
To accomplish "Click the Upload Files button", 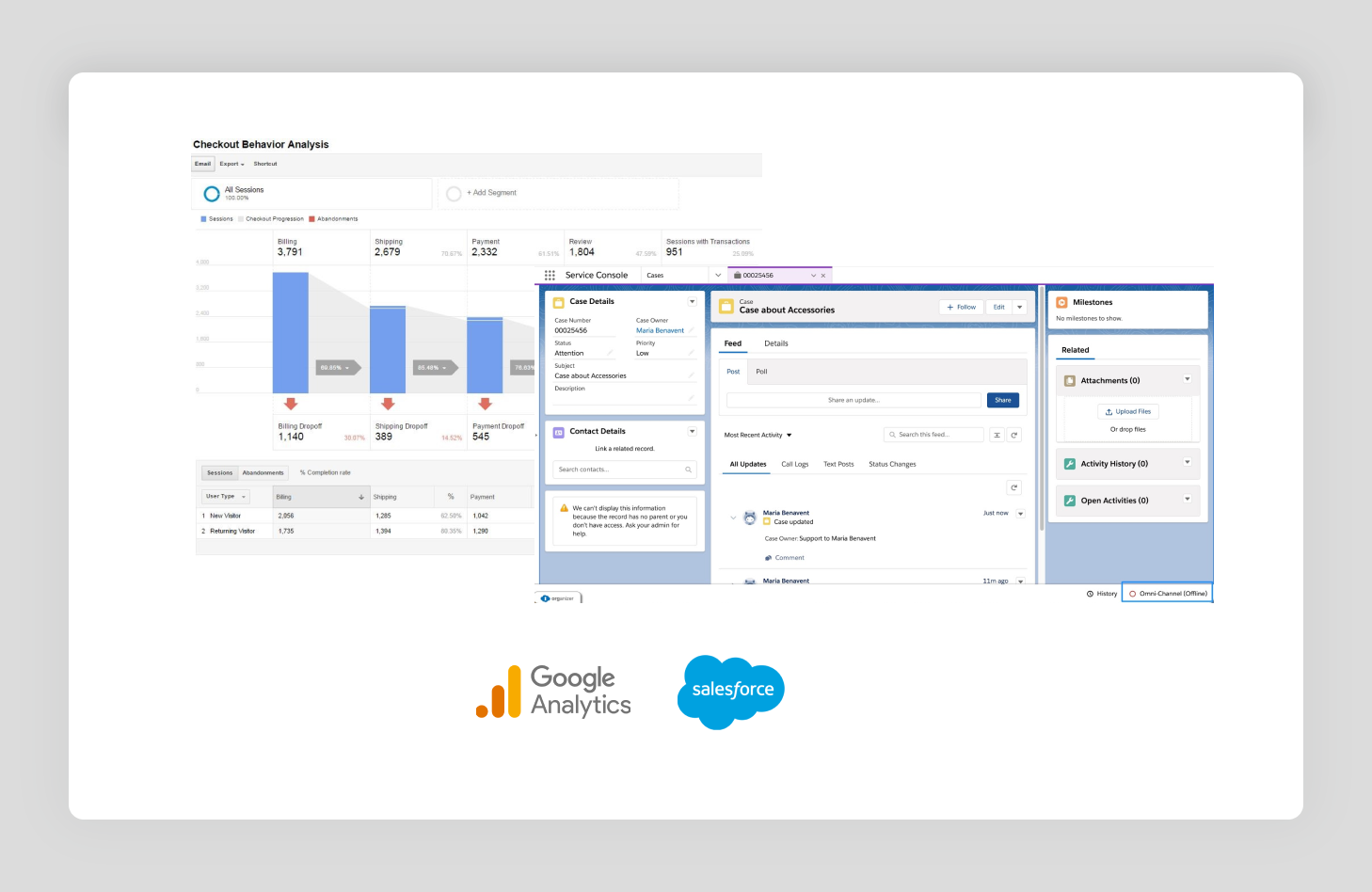I will (1128, 411).
